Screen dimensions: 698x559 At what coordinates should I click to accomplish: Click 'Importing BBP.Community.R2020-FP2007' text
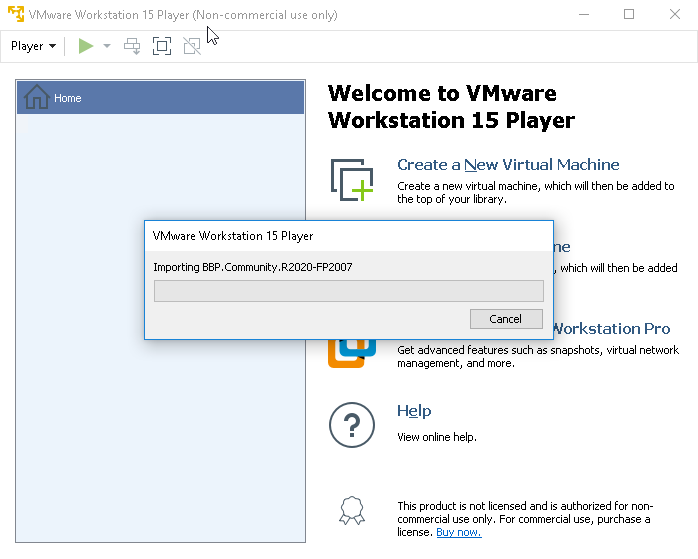click(x=253, y=267)
